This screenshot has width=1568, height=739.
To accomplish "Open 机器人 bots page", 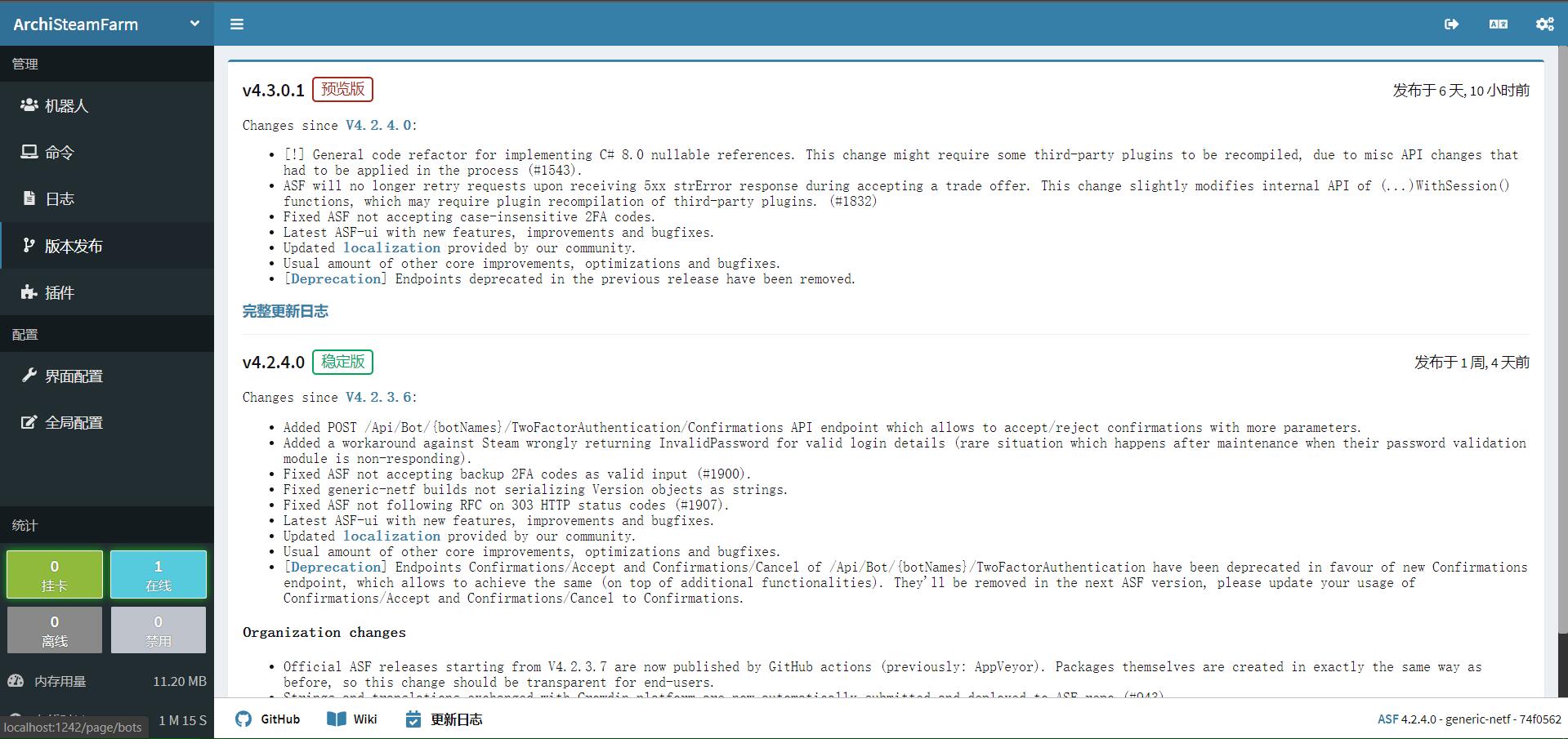I will [107, 105].
